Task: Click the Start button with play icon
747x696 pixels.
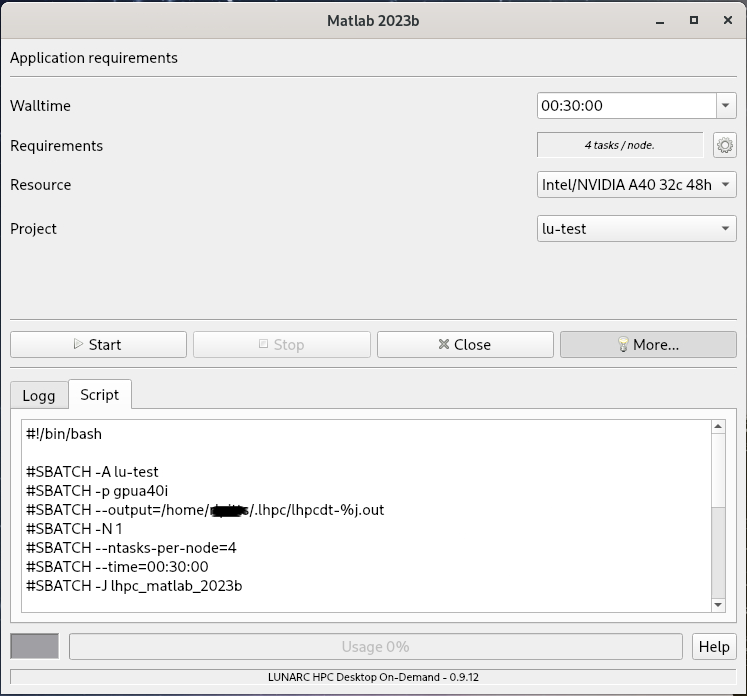Action: pyautogui.click(x=98, y=344)
